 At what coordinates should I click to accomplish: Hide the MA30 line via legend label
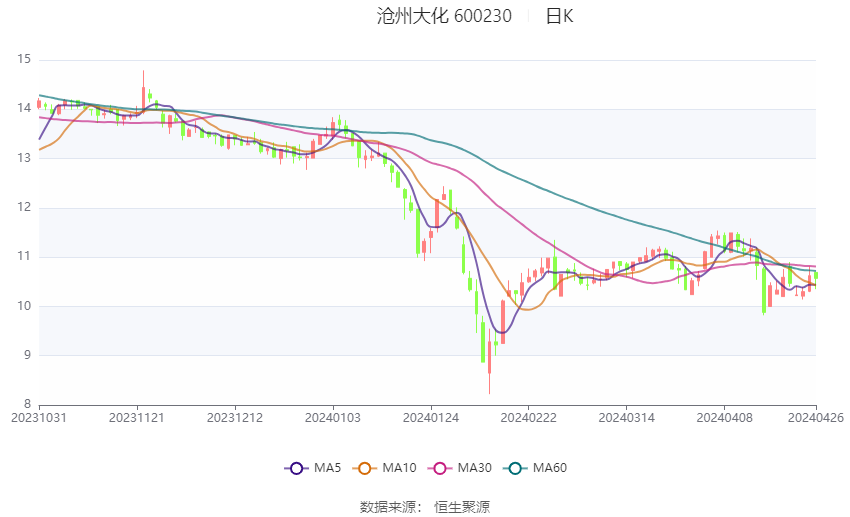(x=474, y=468)
